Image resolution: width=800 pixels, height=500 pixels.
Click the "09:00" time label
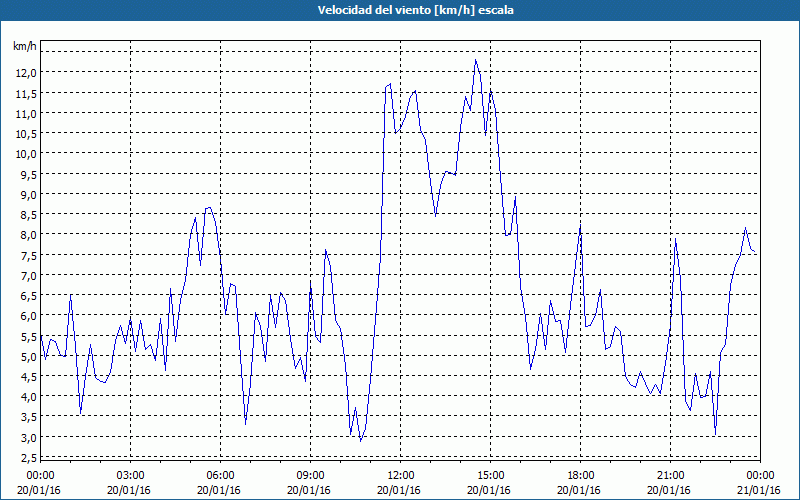(x=310, y=476)
